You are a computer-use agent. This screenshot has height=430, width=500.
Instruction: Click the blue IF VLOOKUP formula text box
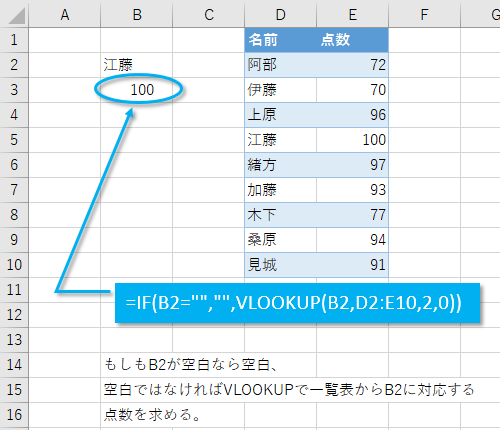[297, 303]
